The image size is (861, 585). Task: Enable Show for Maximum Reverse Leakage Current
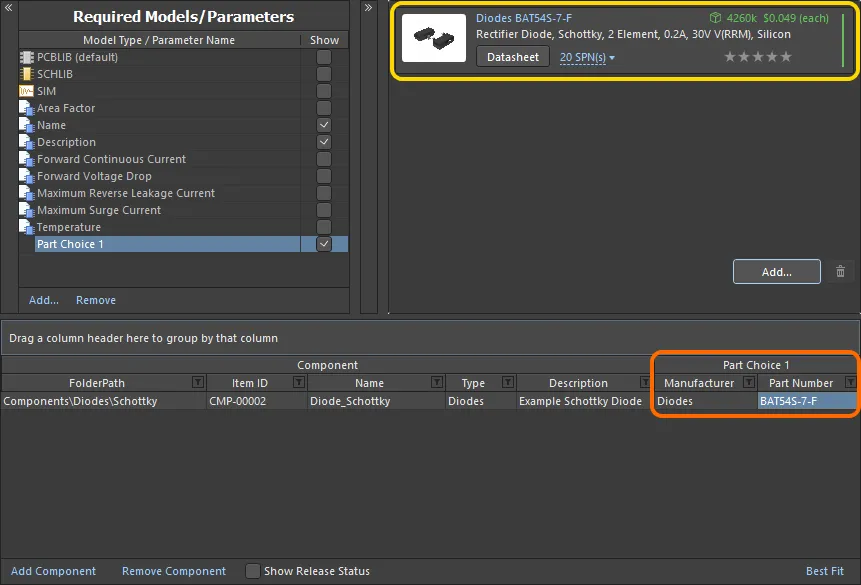pyautogui.click(x=324, y=193)
